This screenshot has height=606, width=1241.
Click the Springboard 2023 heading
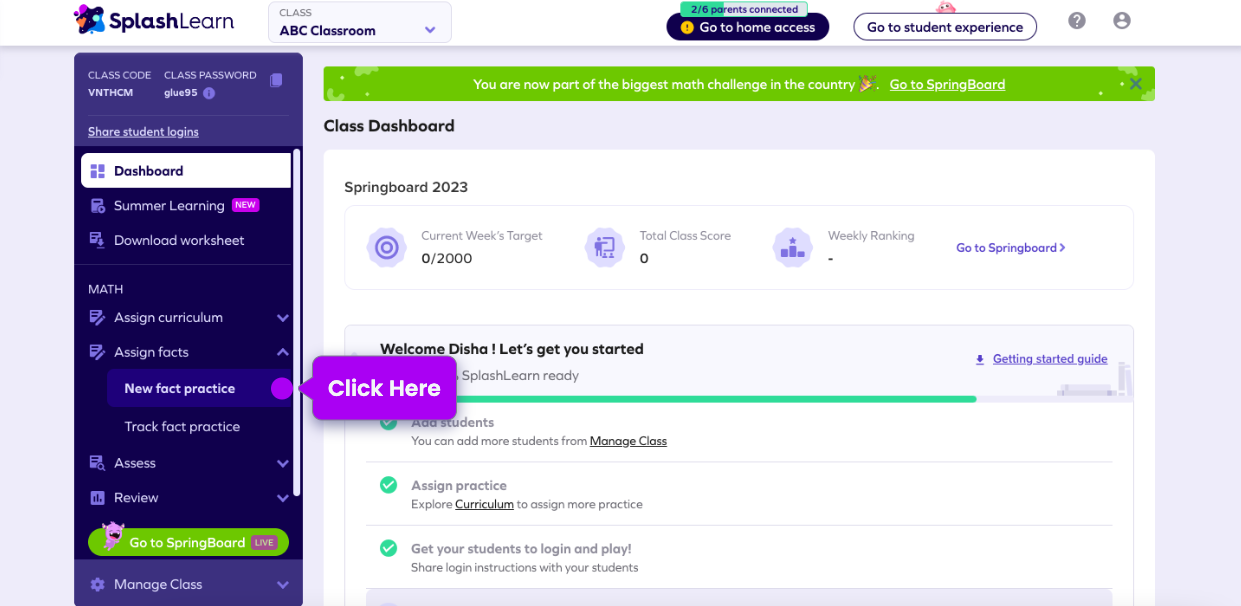(x=406, y=187)
